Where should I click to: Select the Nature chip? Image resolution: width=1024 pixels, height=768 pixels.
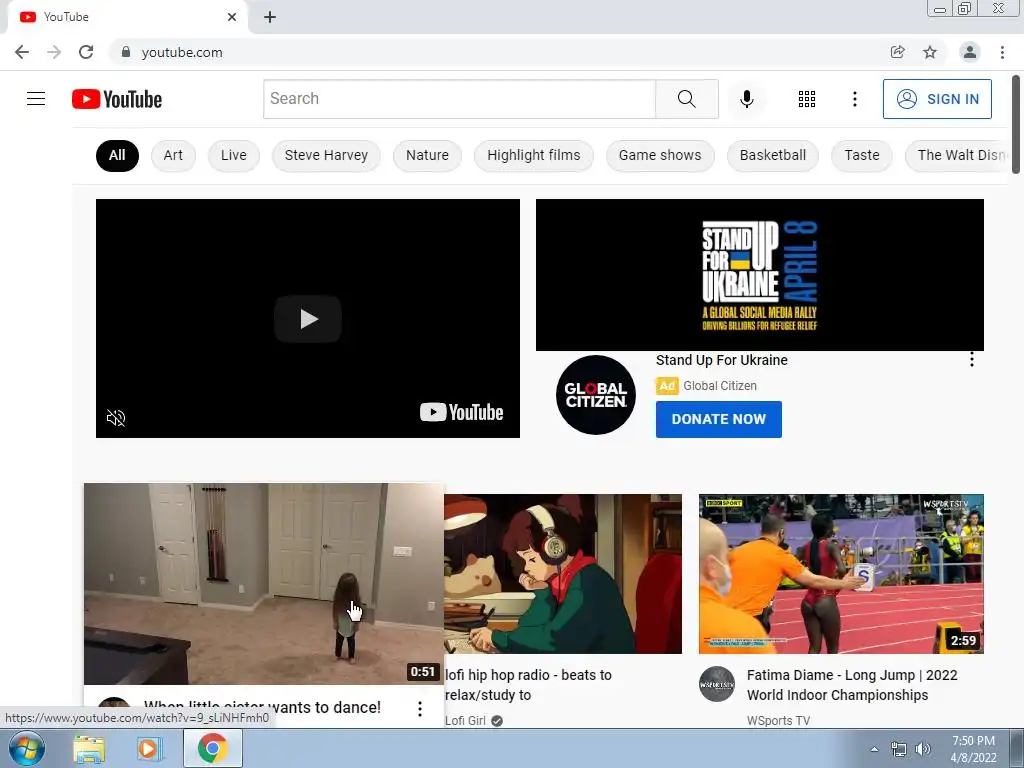[427, 155]
